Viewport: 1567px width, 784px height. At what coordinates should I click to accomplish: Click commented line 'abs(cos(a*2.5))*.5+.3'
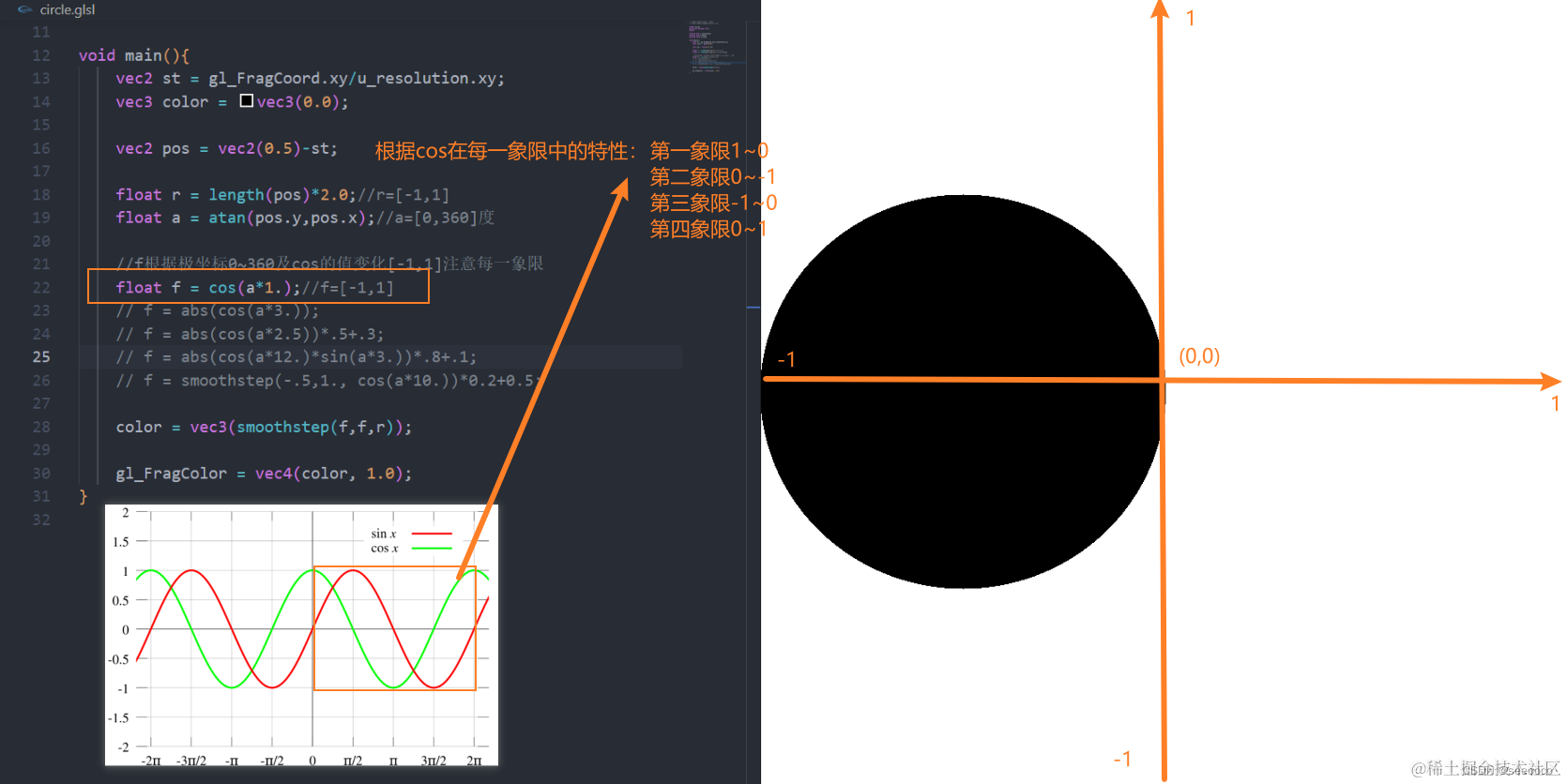[250, 334]
